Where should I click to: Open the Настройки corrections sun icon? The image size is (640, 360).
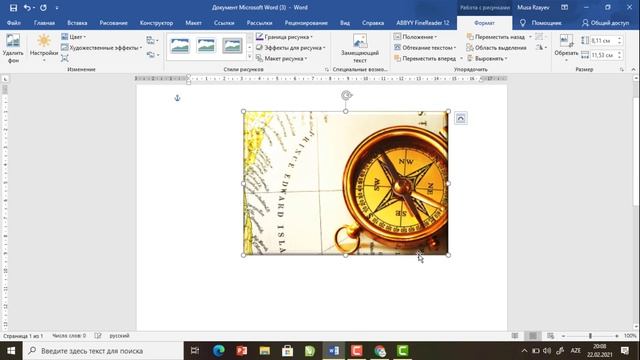click(x=44, y=48)
